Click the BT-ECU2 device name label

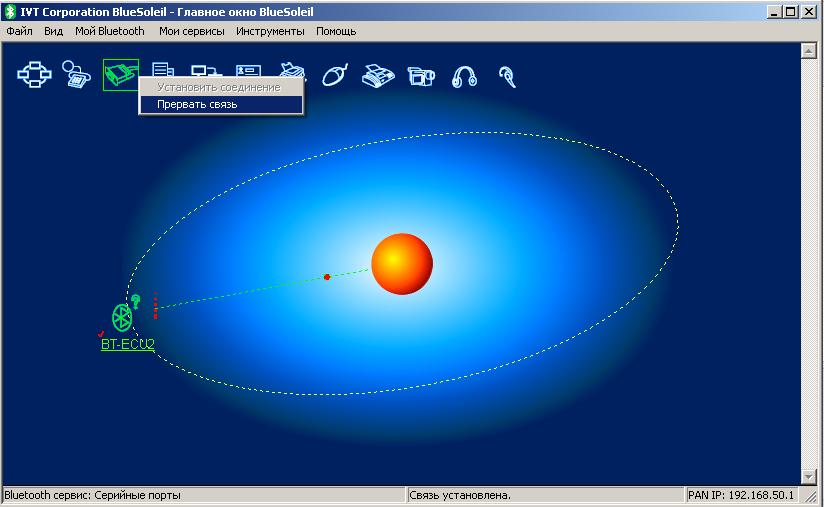pos(127,344)
